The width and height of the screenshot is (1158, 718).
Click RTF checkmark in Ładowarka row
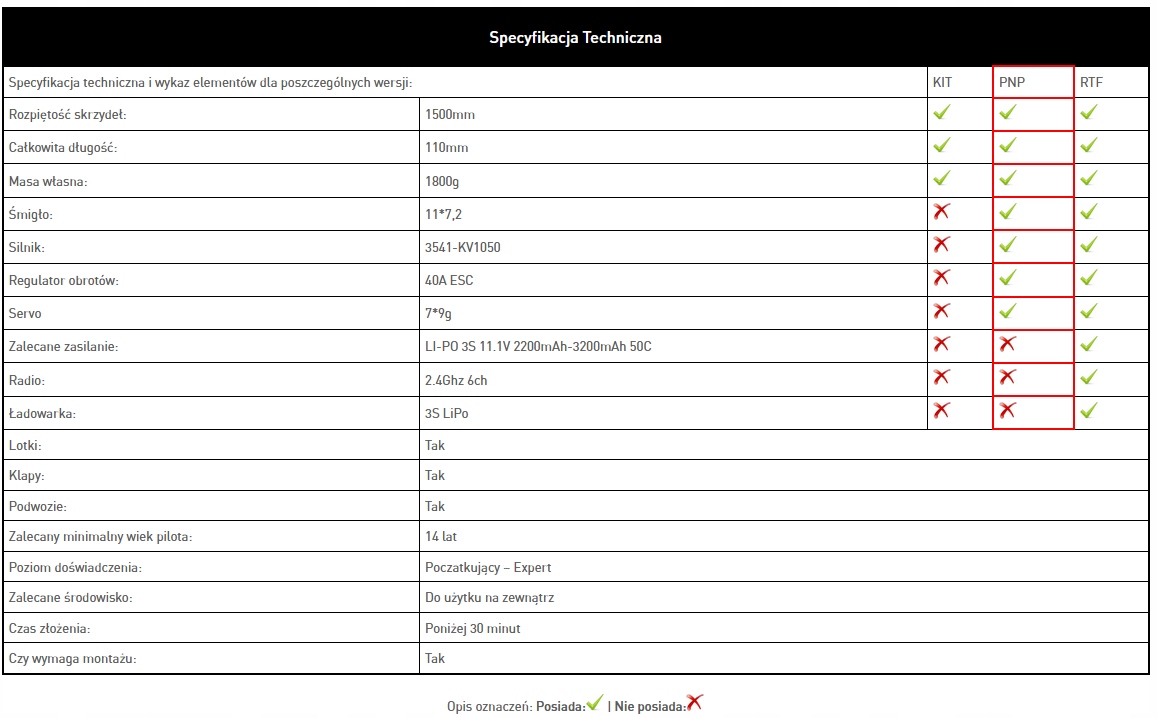1089,410
